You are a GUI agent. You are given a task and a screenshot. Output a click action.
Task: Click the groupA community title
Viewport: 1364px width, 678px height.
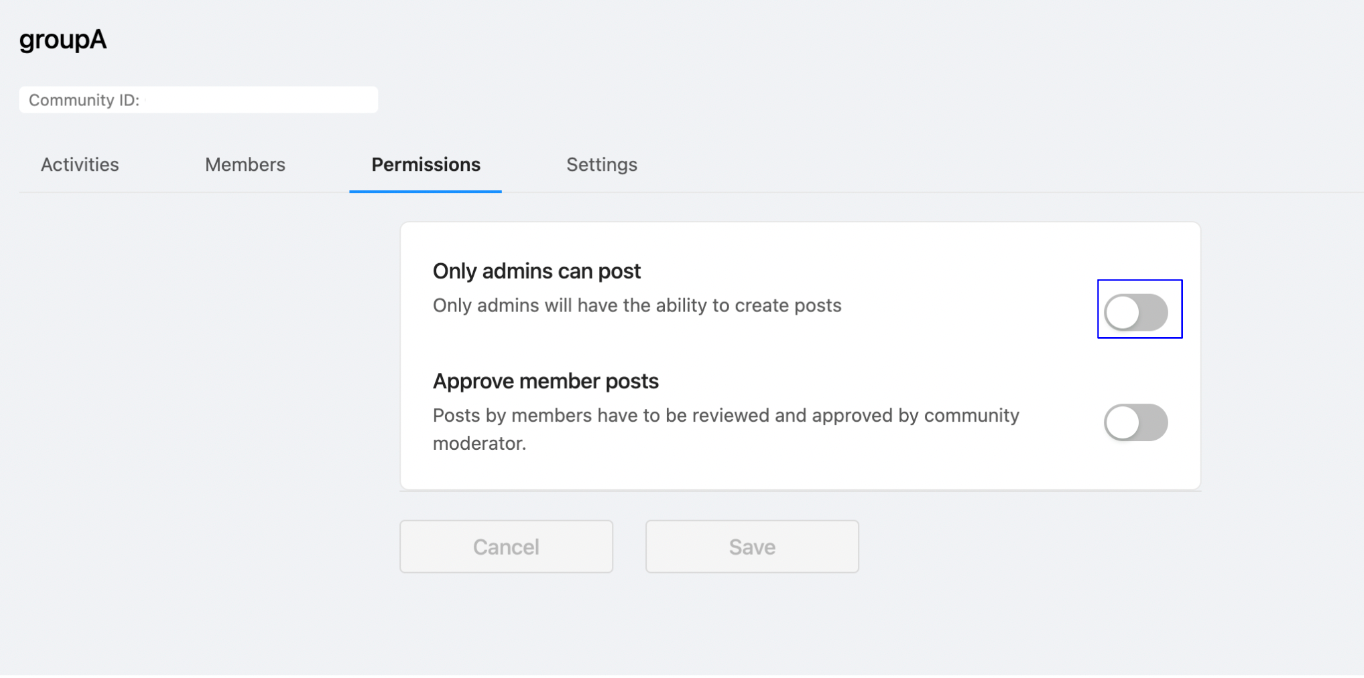pos(63,41)
